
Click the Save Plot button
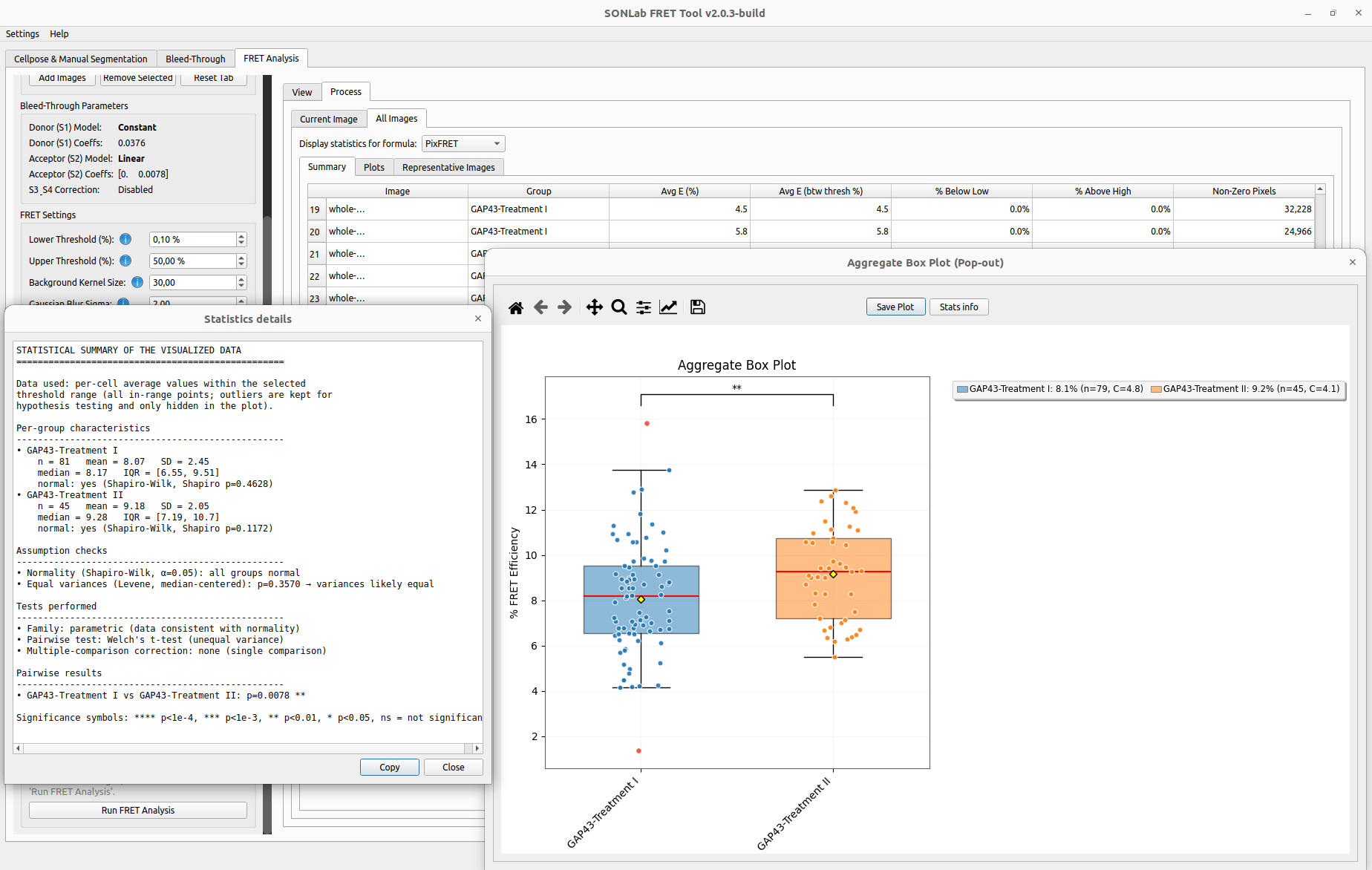(x=895, y=307)
